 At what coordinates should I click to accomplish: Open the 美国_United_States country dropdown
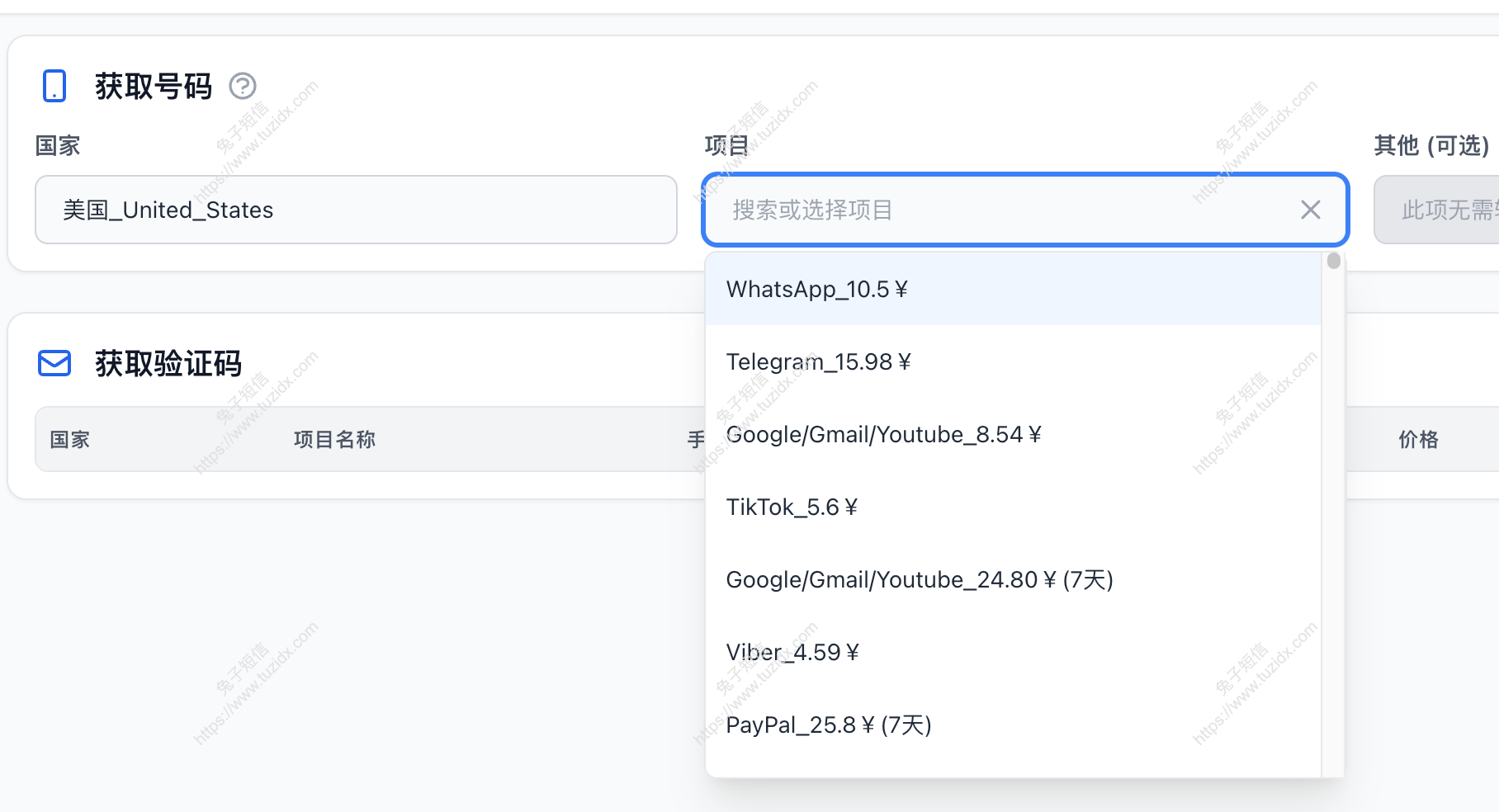click(356, 210)
